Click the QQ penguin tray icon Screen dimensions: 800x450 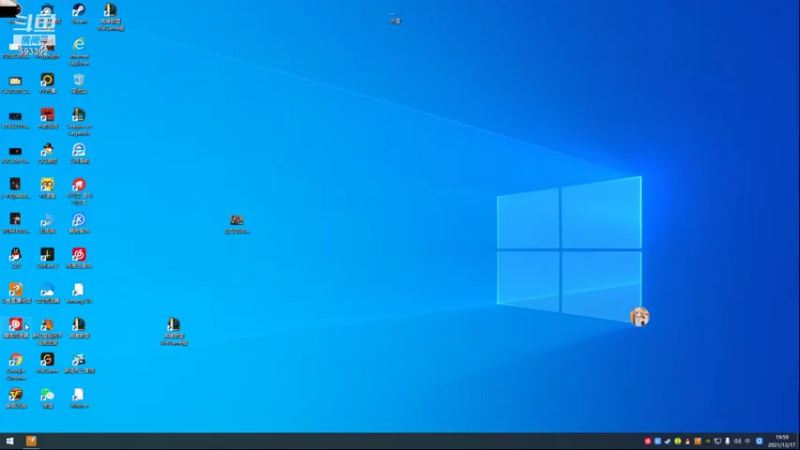click(x=687, y=441)
